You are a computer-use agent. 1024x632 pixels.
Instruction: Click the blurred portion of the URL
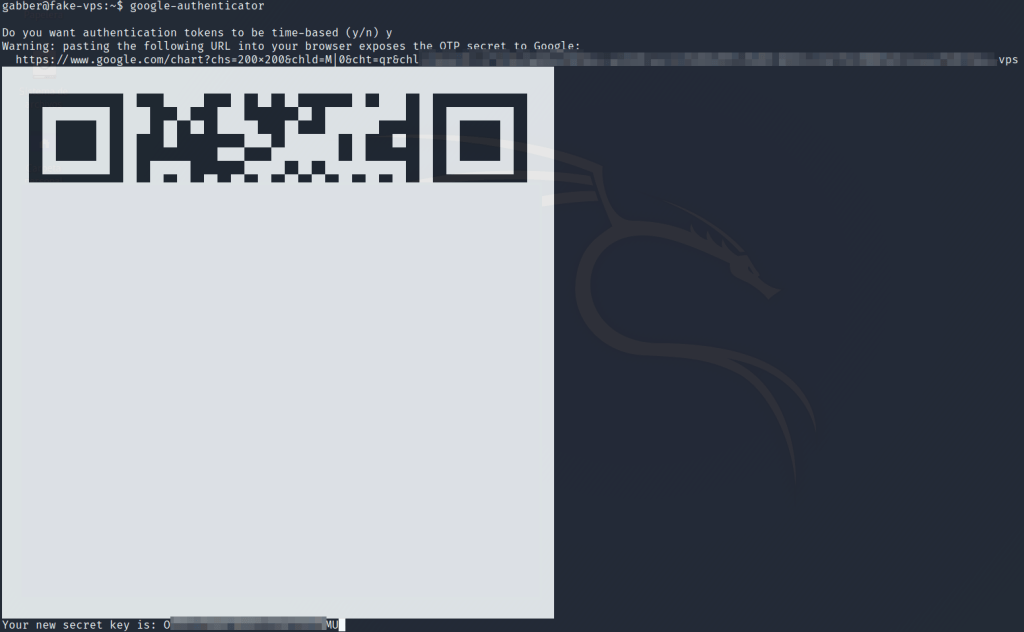[700, 60]
